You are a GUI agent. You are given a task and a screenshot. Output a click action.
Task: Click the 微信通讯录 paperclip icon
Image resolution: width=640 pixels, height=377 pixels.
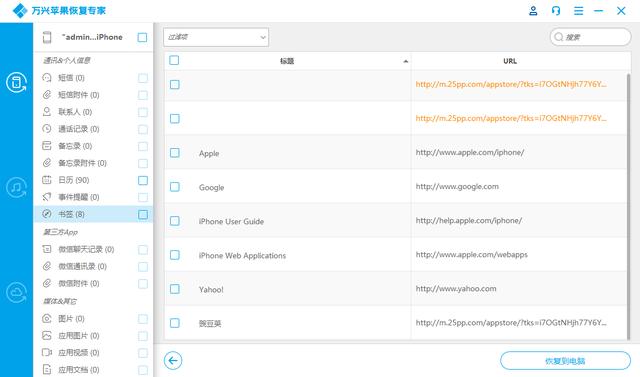tap(47, 266)
